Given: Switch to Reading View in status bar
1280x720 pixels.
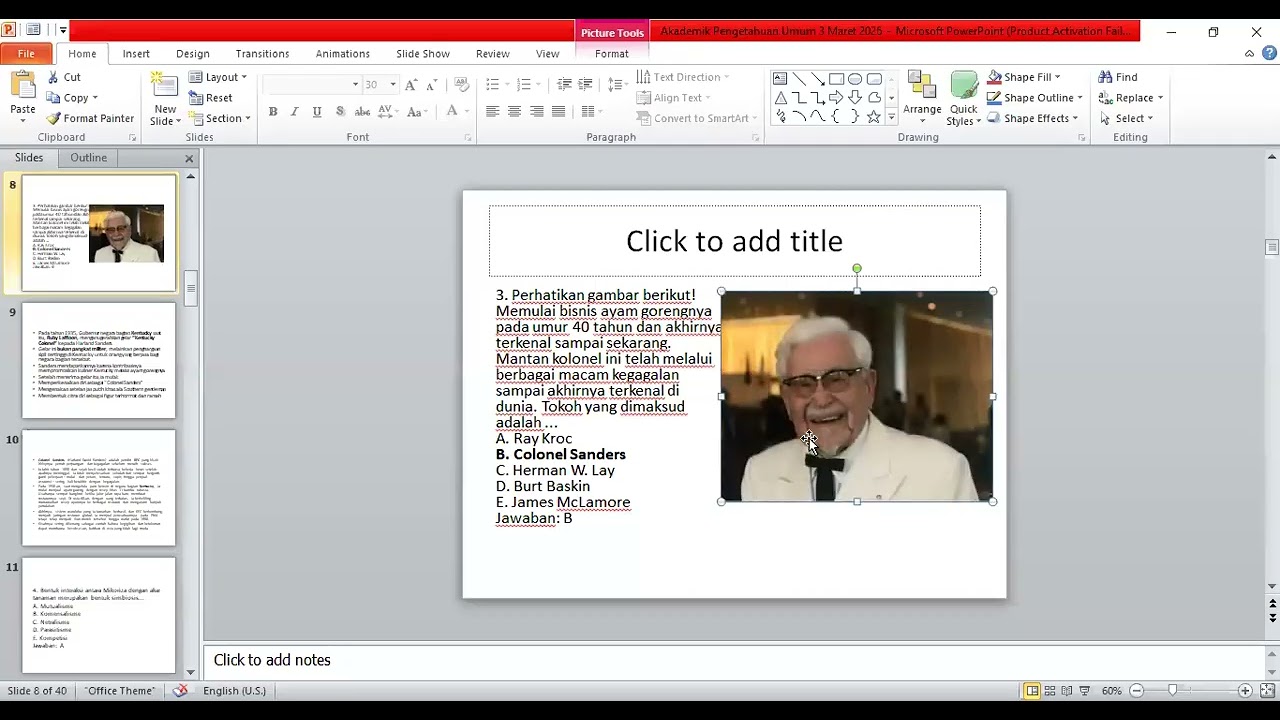Looking at the screenshot, I should [1069, 691].
